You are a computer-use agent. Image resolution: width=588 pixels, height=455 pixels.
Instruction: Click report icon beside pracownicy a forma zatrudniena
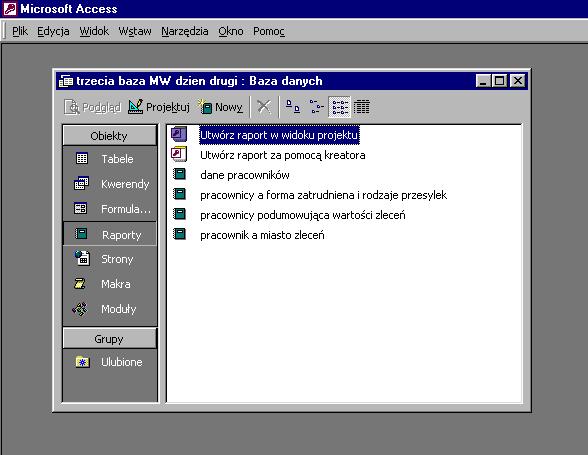click(179, 194)
